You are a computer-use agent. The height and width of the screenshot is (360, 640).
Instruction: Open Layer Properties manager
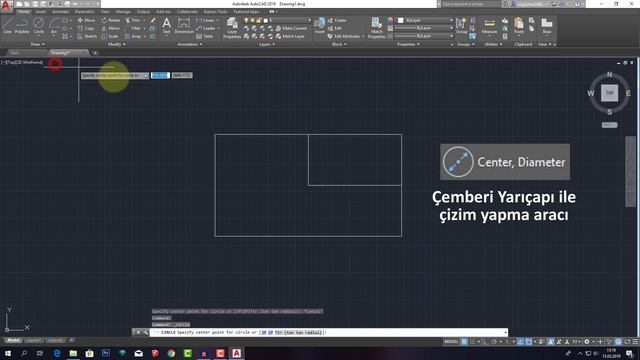coord(232,28)
